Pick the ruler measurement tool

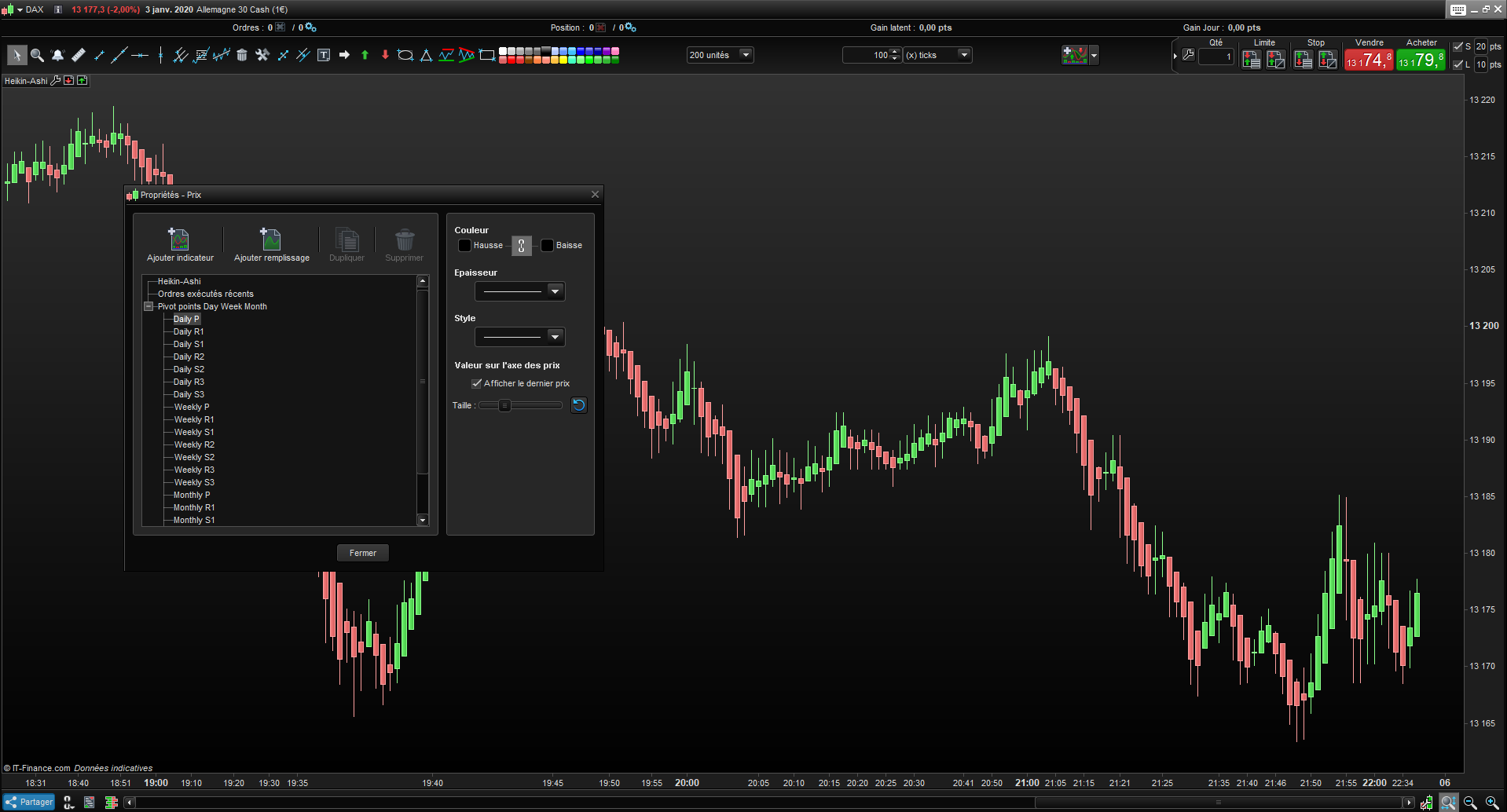pyautogui.click(x=78, y=55)
